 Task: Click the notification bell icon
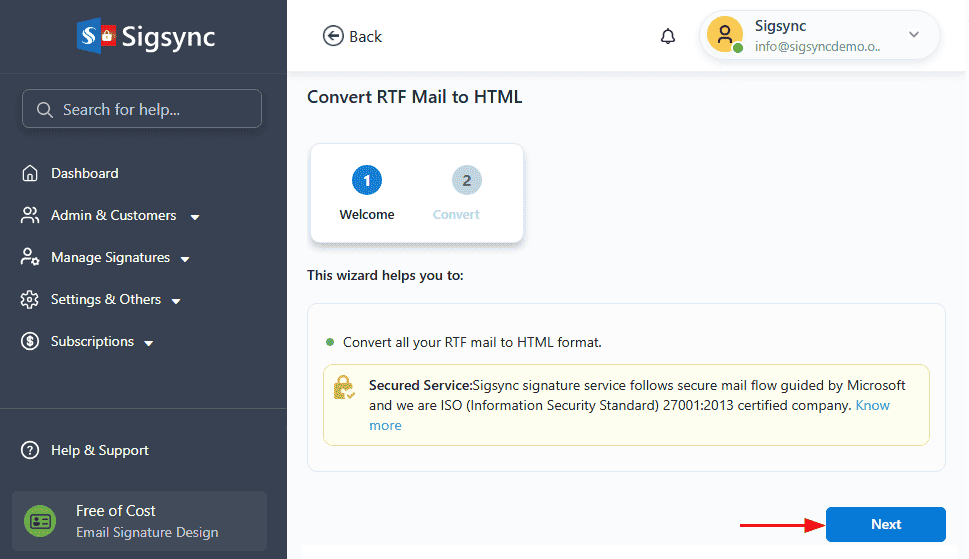coord(668,37)
